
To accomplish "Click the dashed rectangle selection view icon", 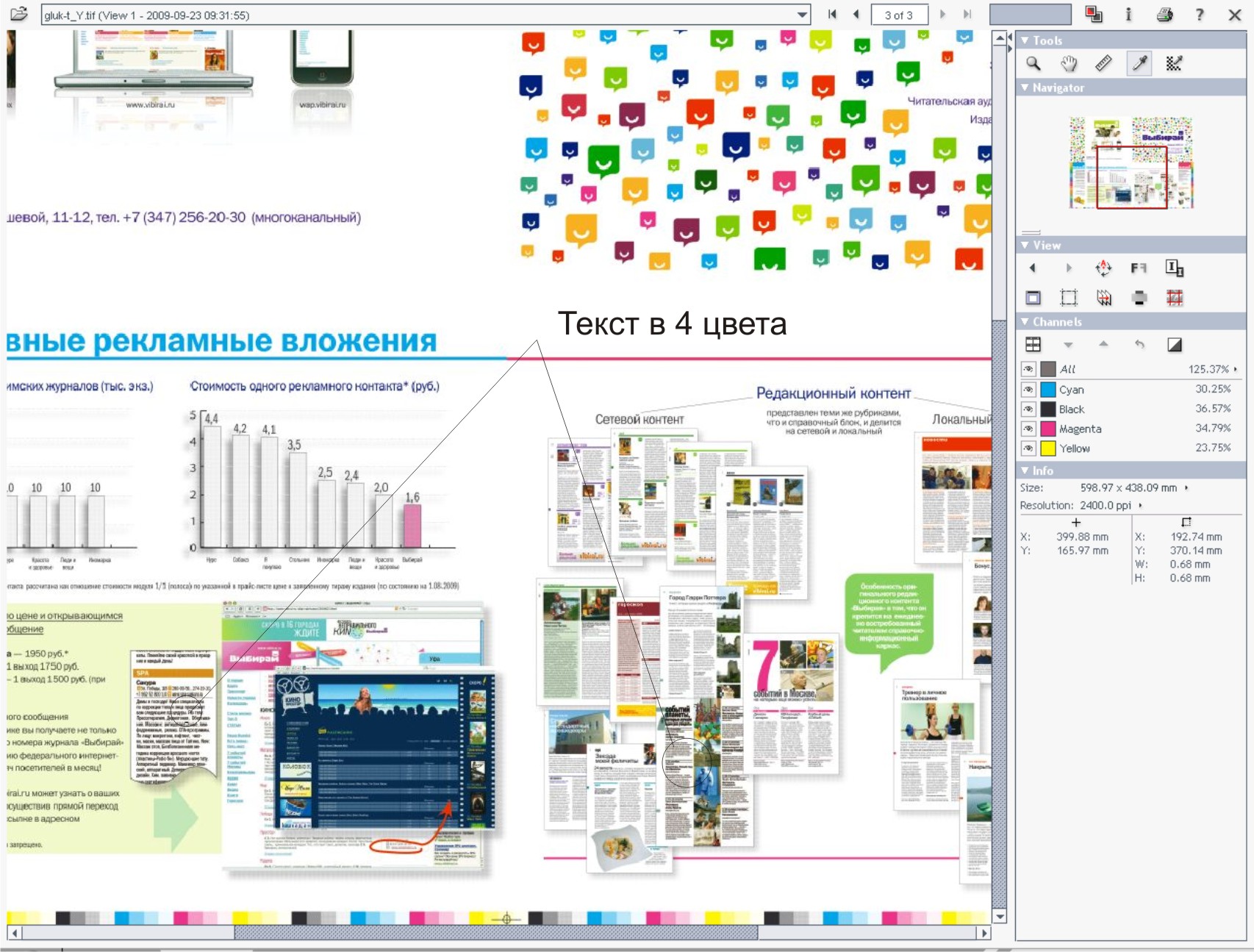I will [1069, 298].
